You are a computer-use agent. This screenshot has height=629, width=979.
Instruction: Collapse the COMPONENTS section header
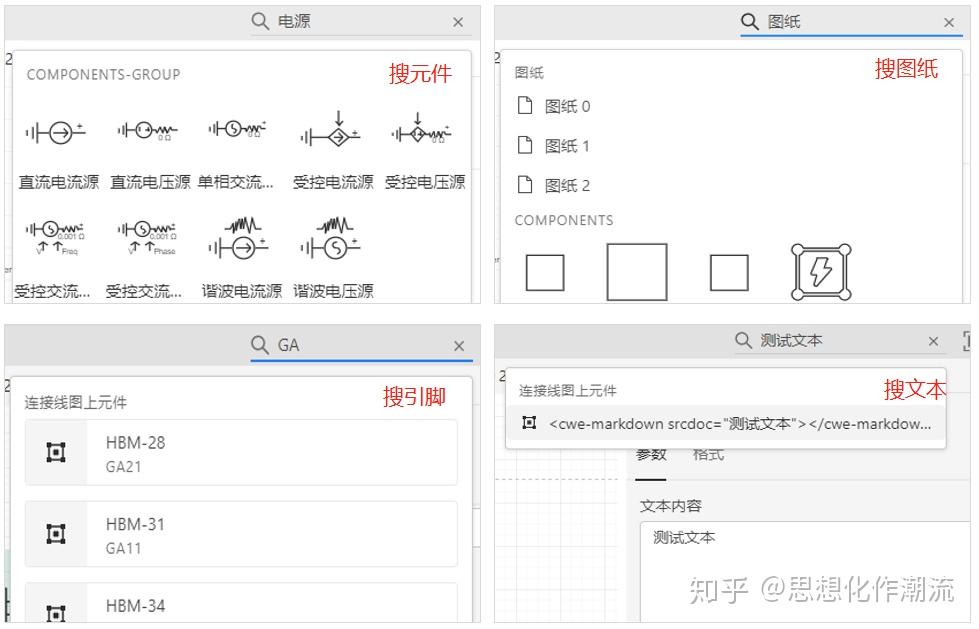coord(563,220)
